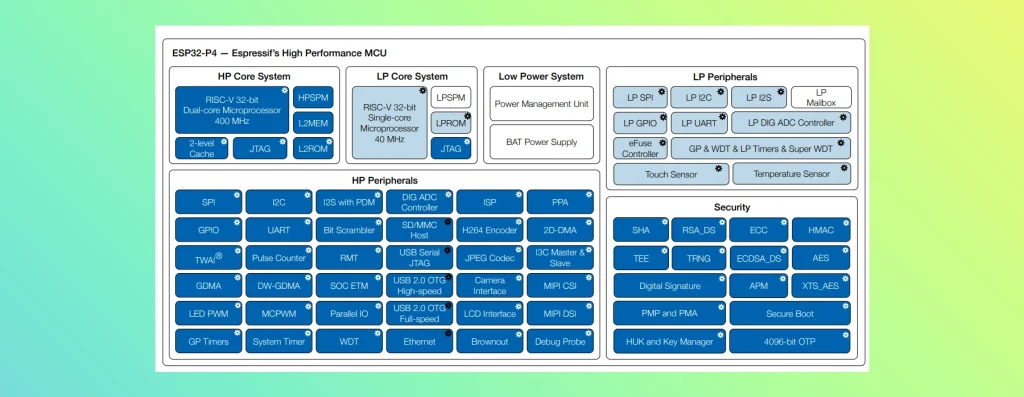Select the LP Mailbox block
This screenshot has height=397, width=1024.
click(822, 97)
